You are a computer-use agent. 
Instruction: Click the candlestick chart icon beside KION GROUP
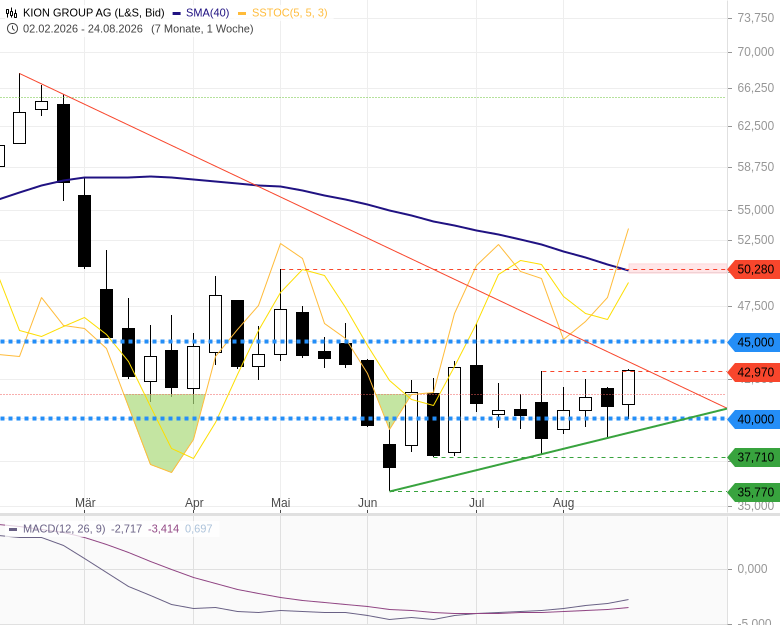(x=12, y=13)
